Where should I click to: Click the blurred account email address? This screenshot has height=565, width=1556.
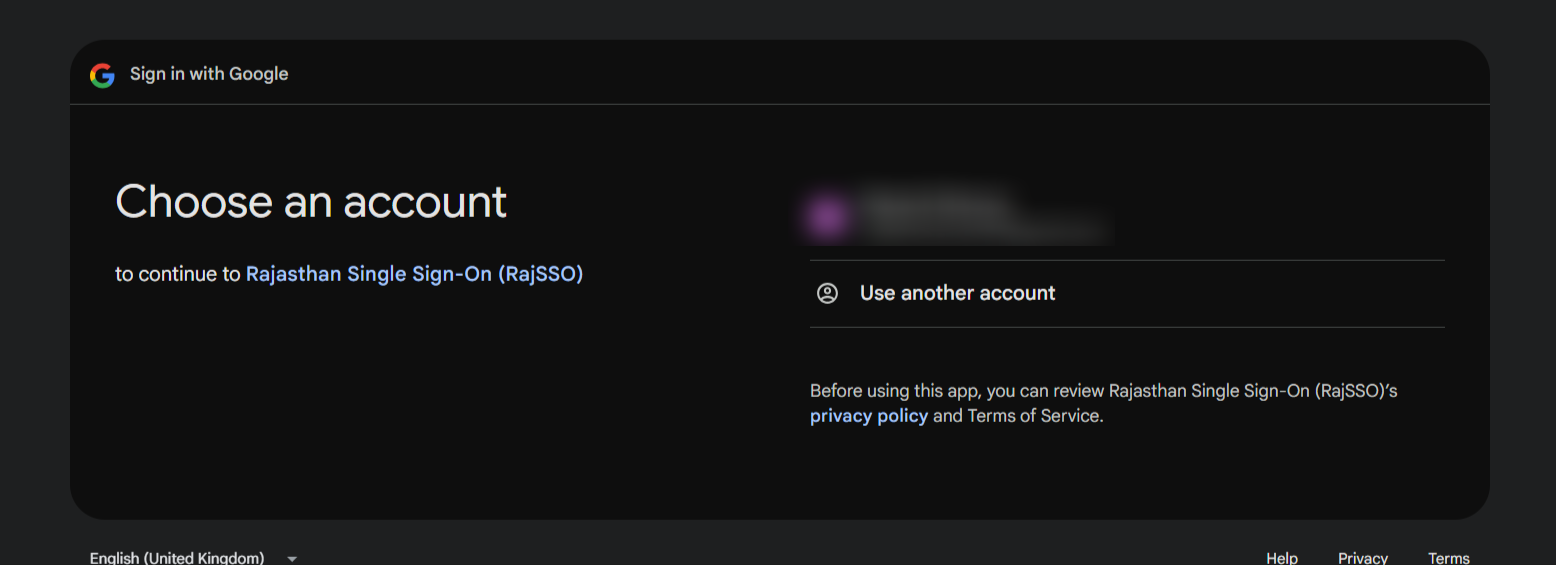coord(985,228)
